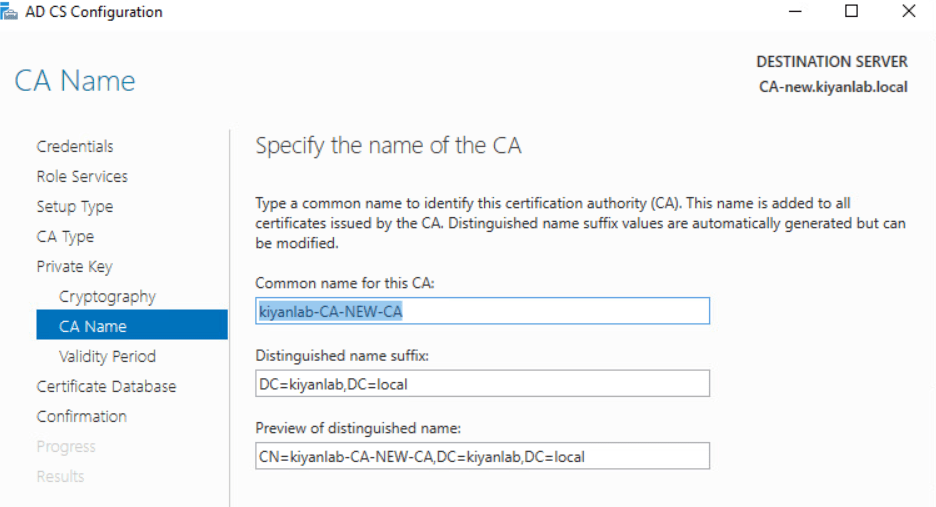
Task: Select the highlighted CA Name step
Action: 93,326
